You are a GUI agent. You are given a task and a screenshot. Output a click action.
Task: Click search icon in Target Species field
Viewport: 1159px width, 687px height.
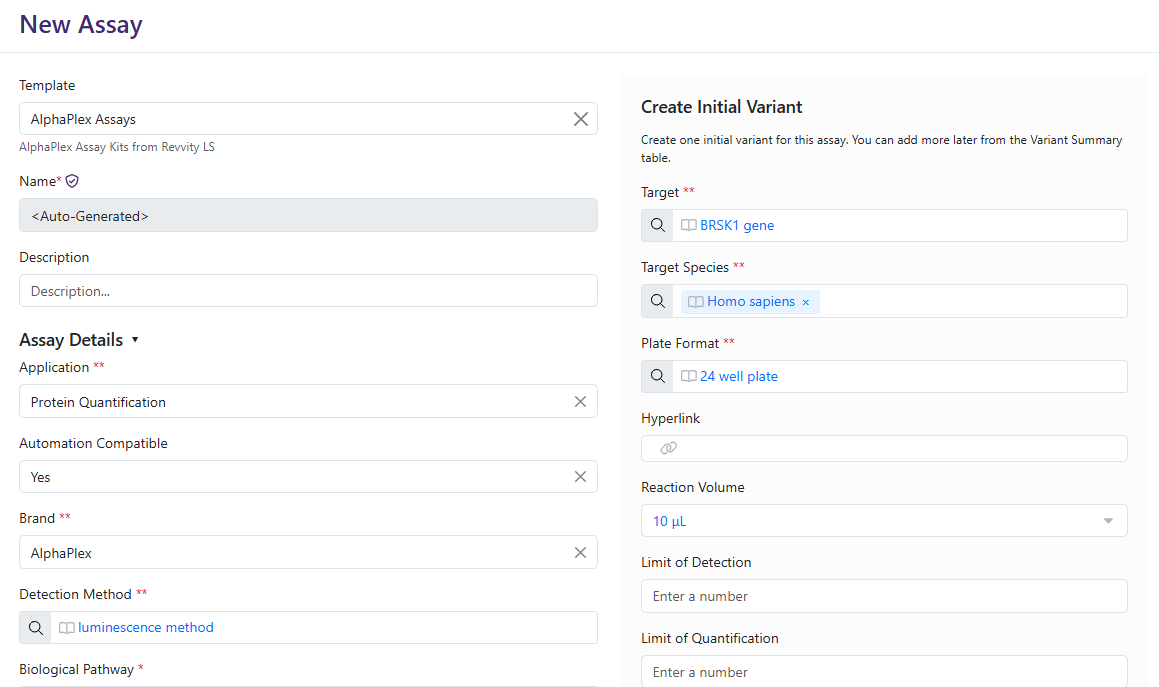pyautogui.click(x=657, y=301)
